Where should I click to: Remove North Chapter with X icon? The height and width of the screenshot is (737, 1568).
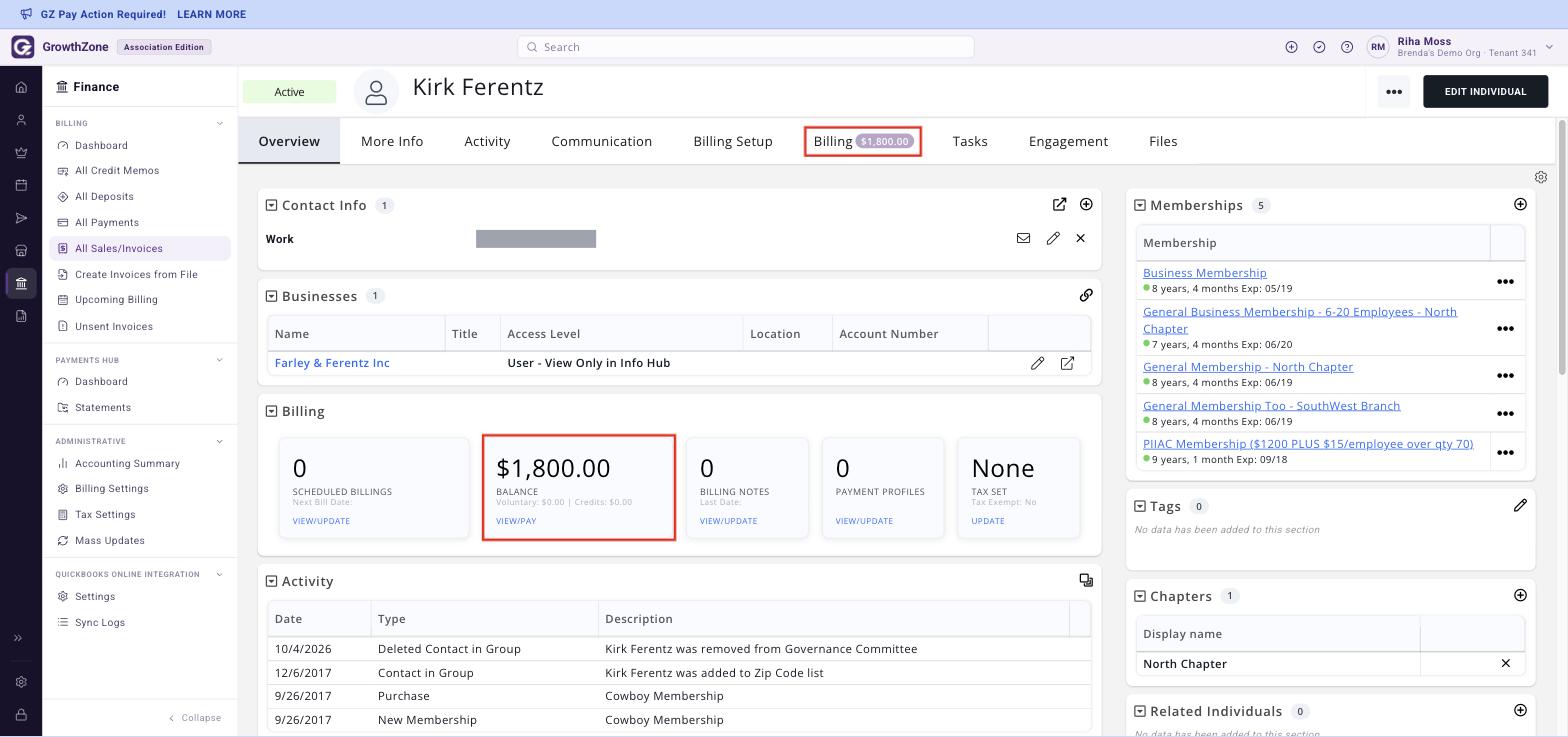point(1505,663)
